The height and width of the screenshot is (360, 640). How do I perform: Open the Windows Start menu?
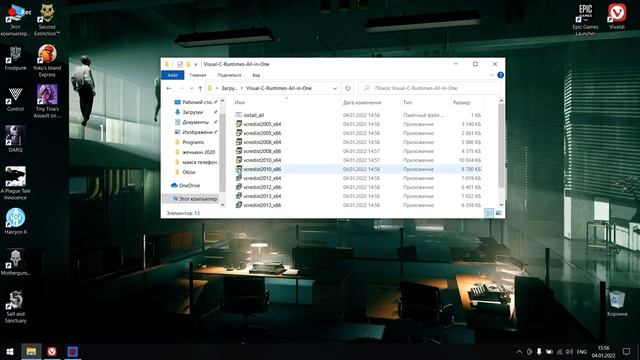coord(10,351)
